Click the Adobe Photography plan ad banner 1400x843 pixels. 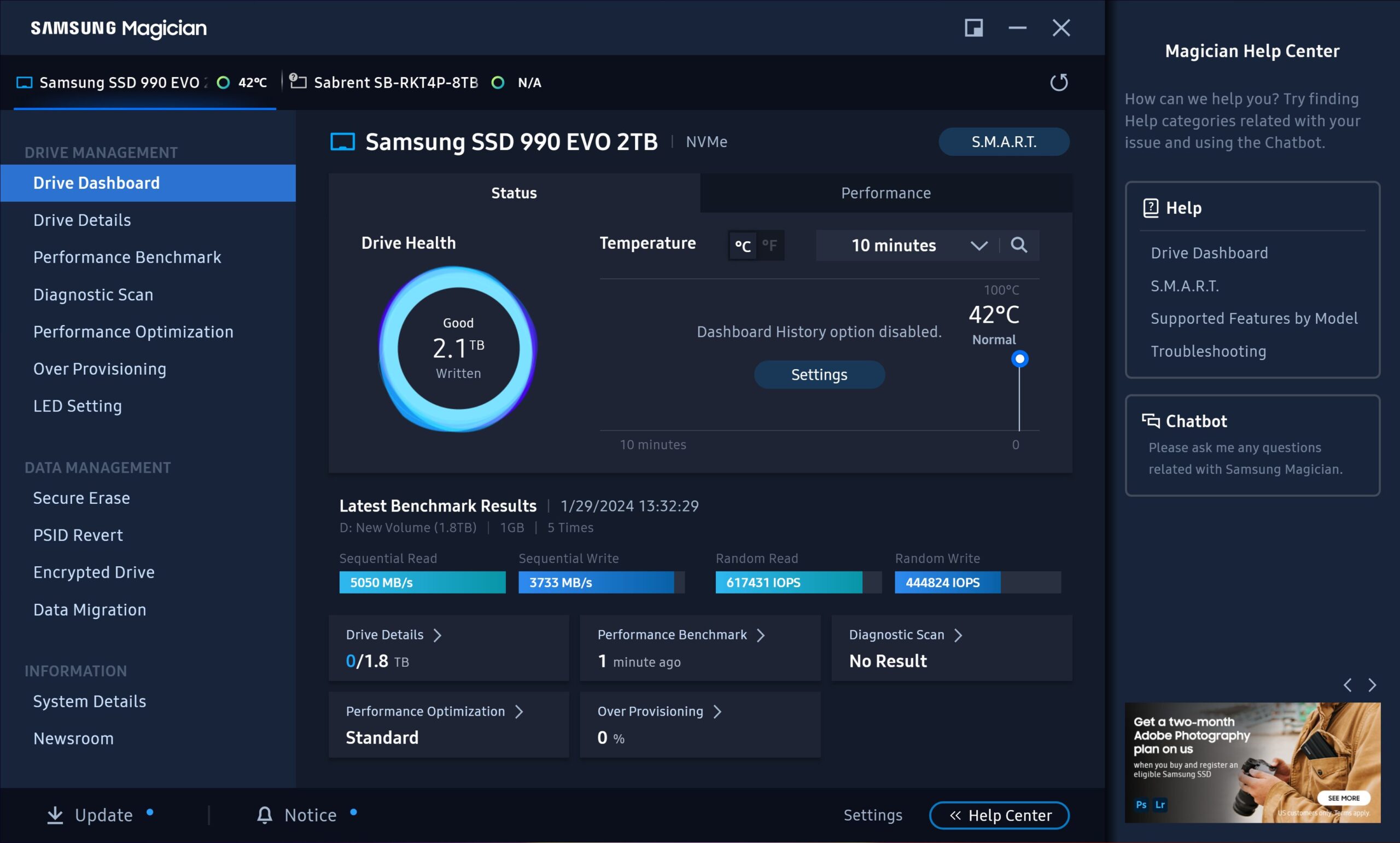tap(1252, 763)
